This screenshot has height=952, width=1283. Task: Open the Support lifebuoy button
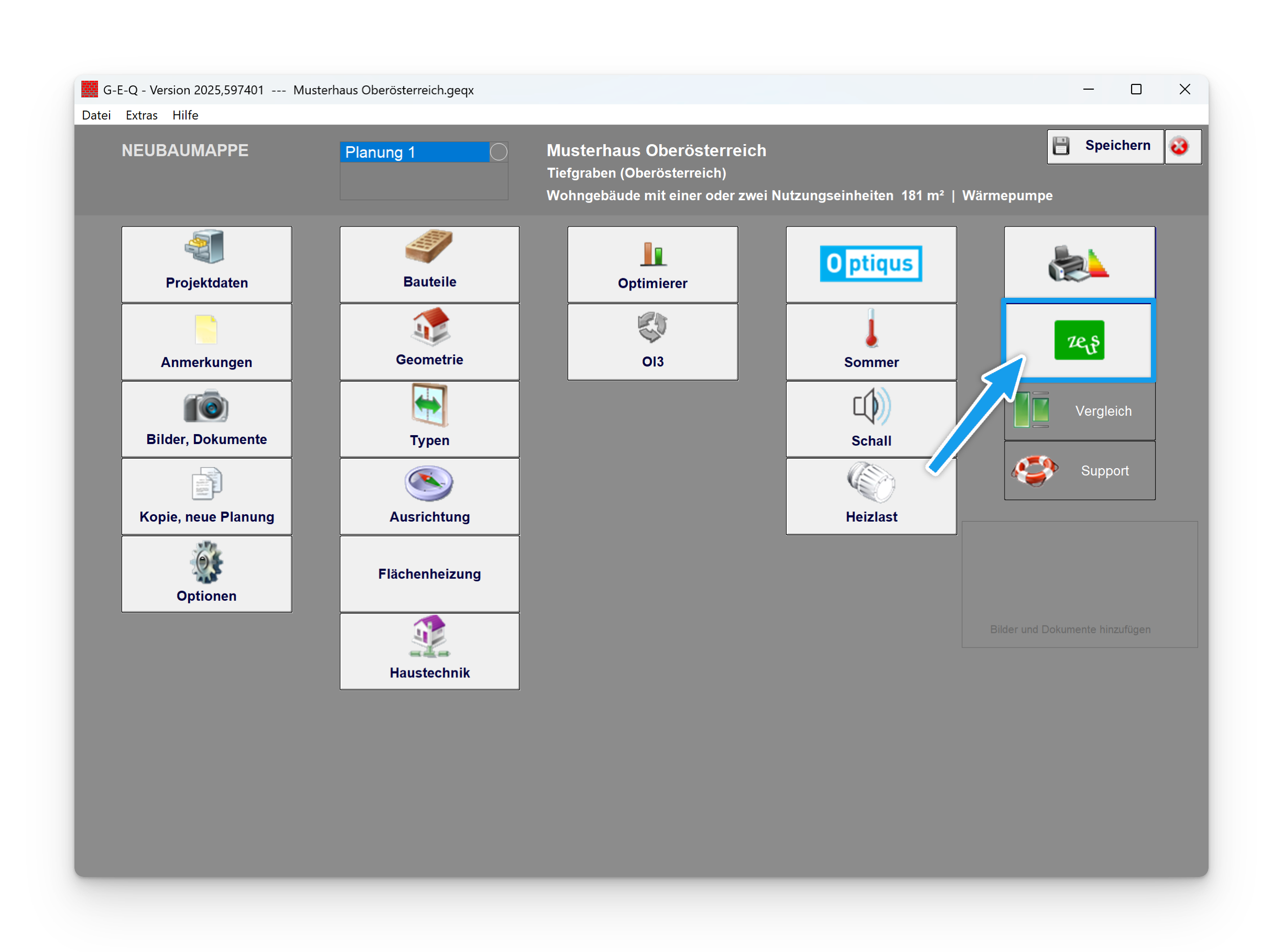pos(1079,471)
